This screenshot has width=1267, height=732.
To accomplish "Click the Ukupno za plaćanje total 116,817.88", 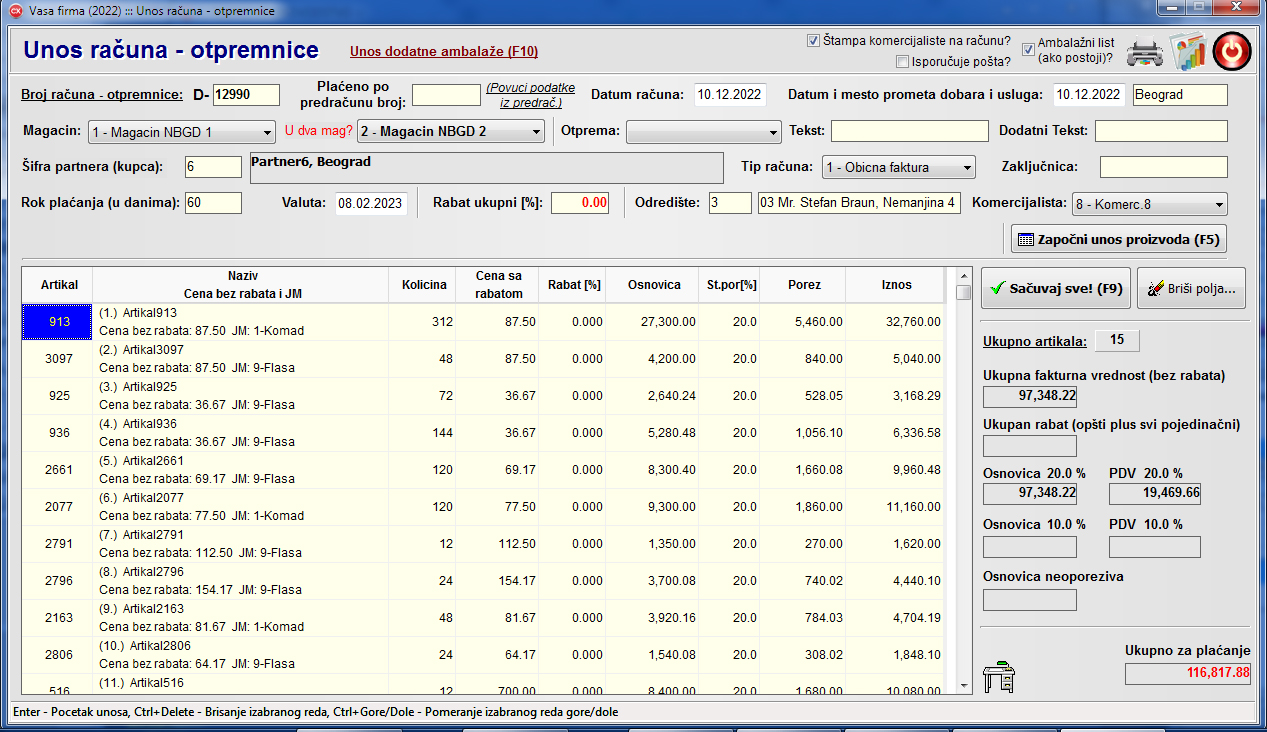I will click(1188, 673).
